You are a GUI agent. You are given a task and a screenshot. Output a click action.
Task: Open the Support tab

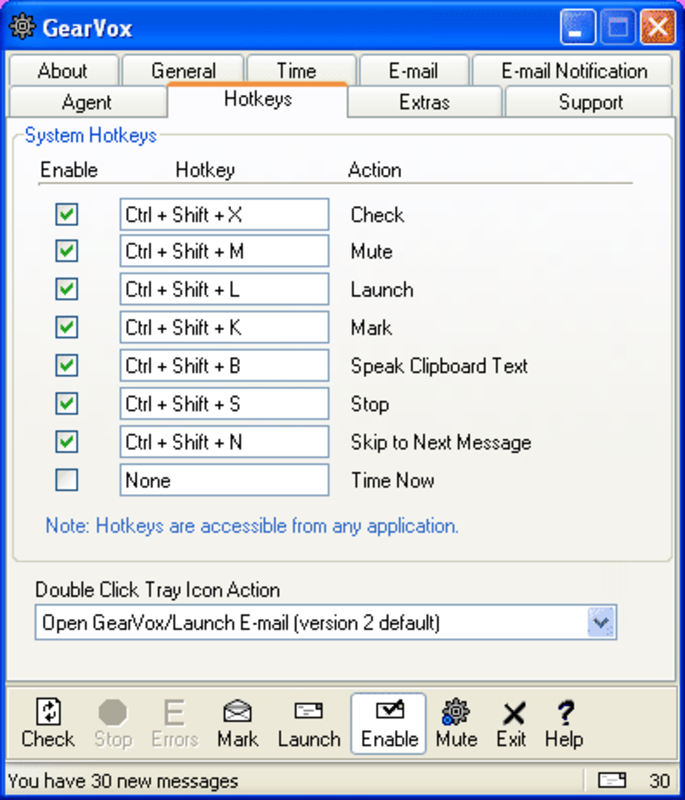tap(590, 102)
